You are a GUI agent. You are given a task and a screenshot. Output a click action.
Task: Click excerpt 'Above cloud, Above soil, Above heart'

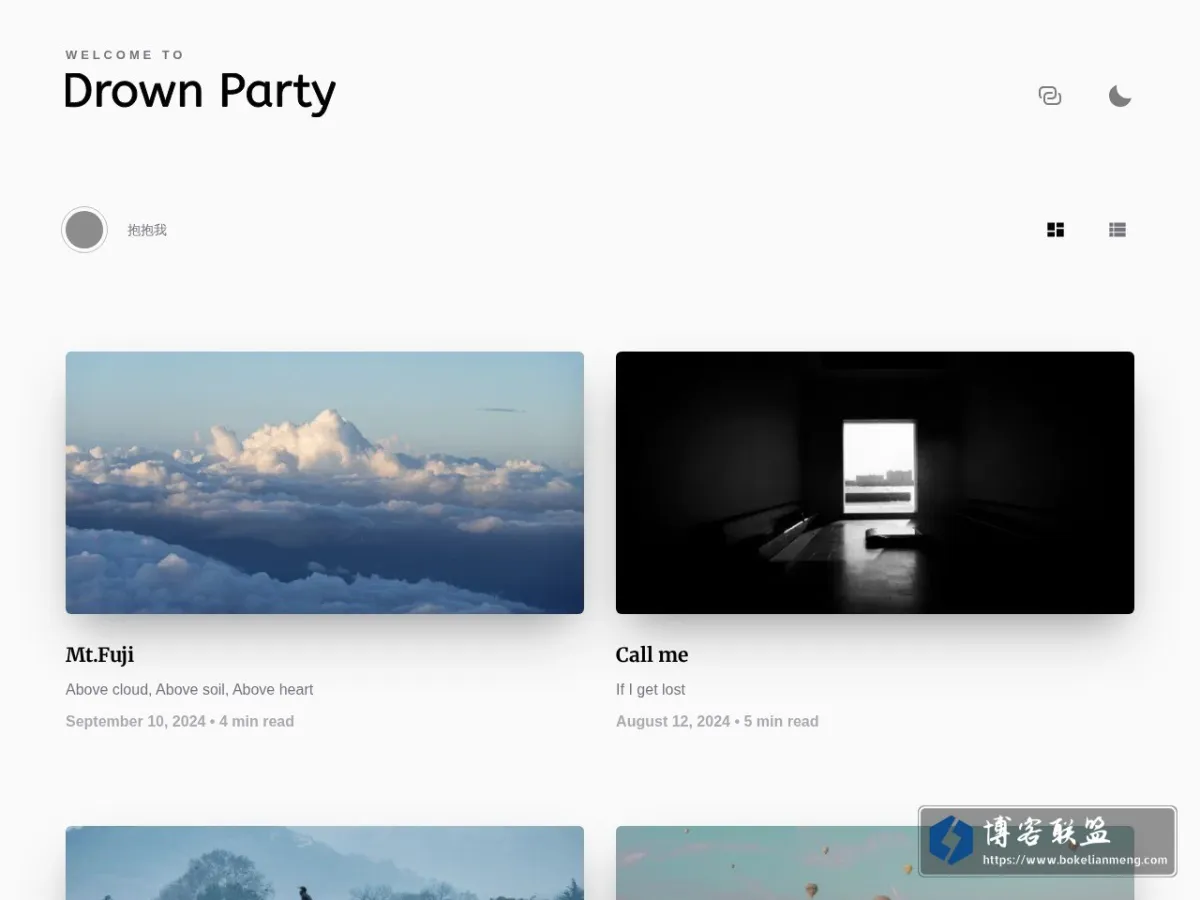pyautogui.click(x=190, y=689)
